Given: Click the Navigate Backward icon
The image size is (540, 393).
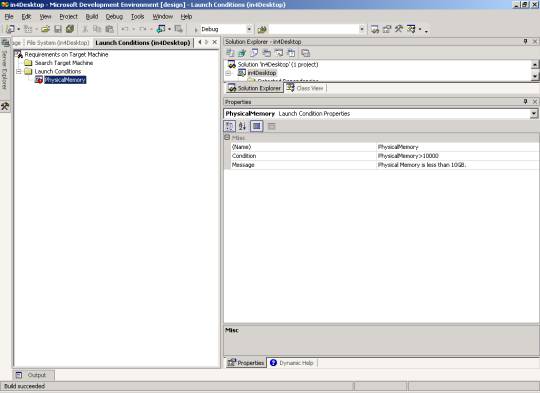Looking at the screenshot, I should (161, 29).
